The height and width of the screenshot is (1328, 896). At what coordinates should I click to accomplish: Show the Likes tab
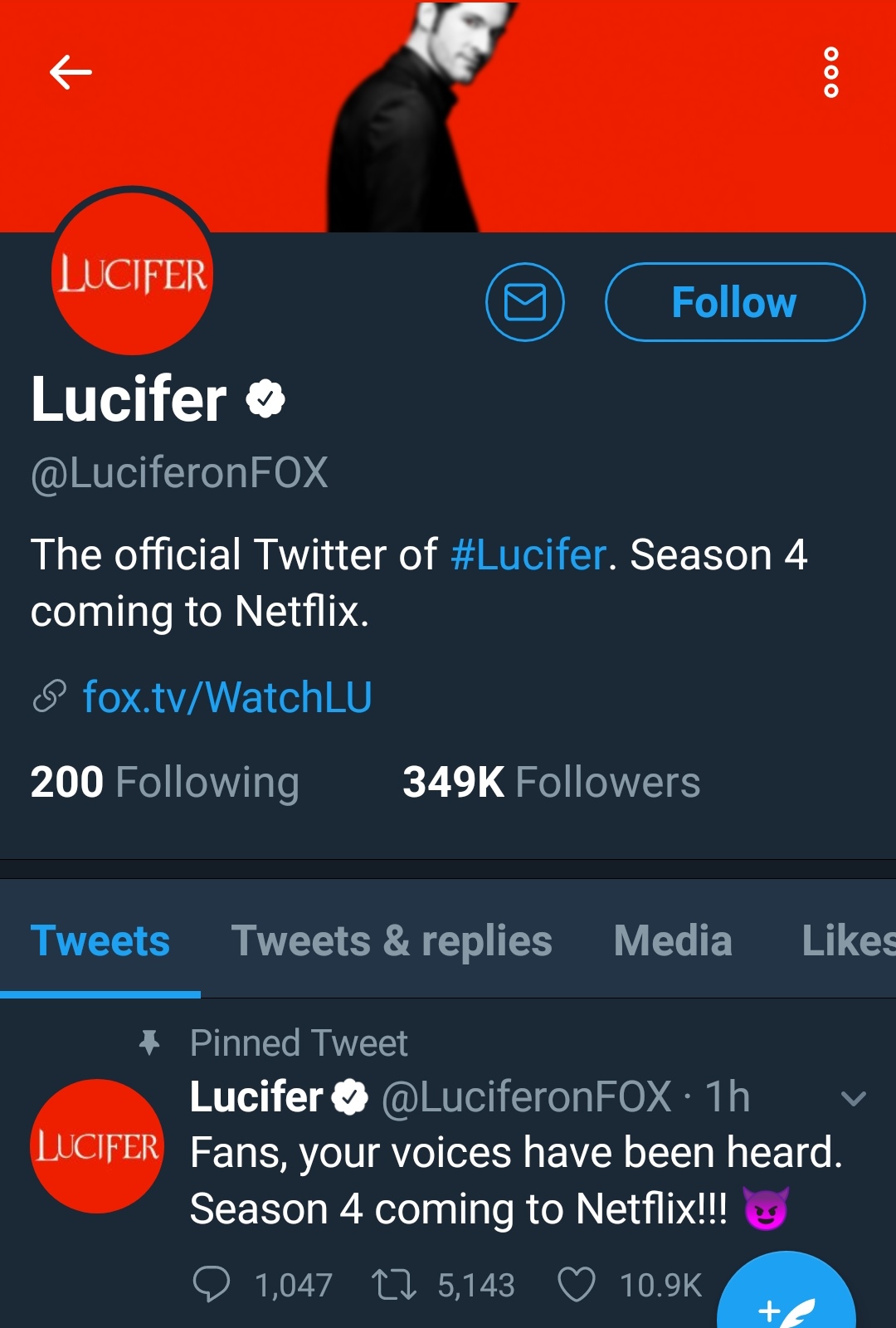(x=846, y=941)
